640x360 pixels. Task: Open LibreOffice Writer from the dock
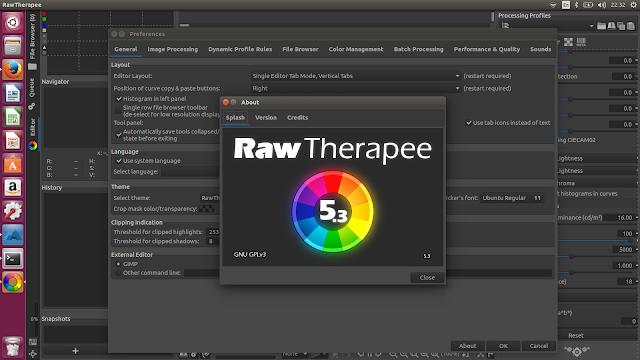coord(13,93)
